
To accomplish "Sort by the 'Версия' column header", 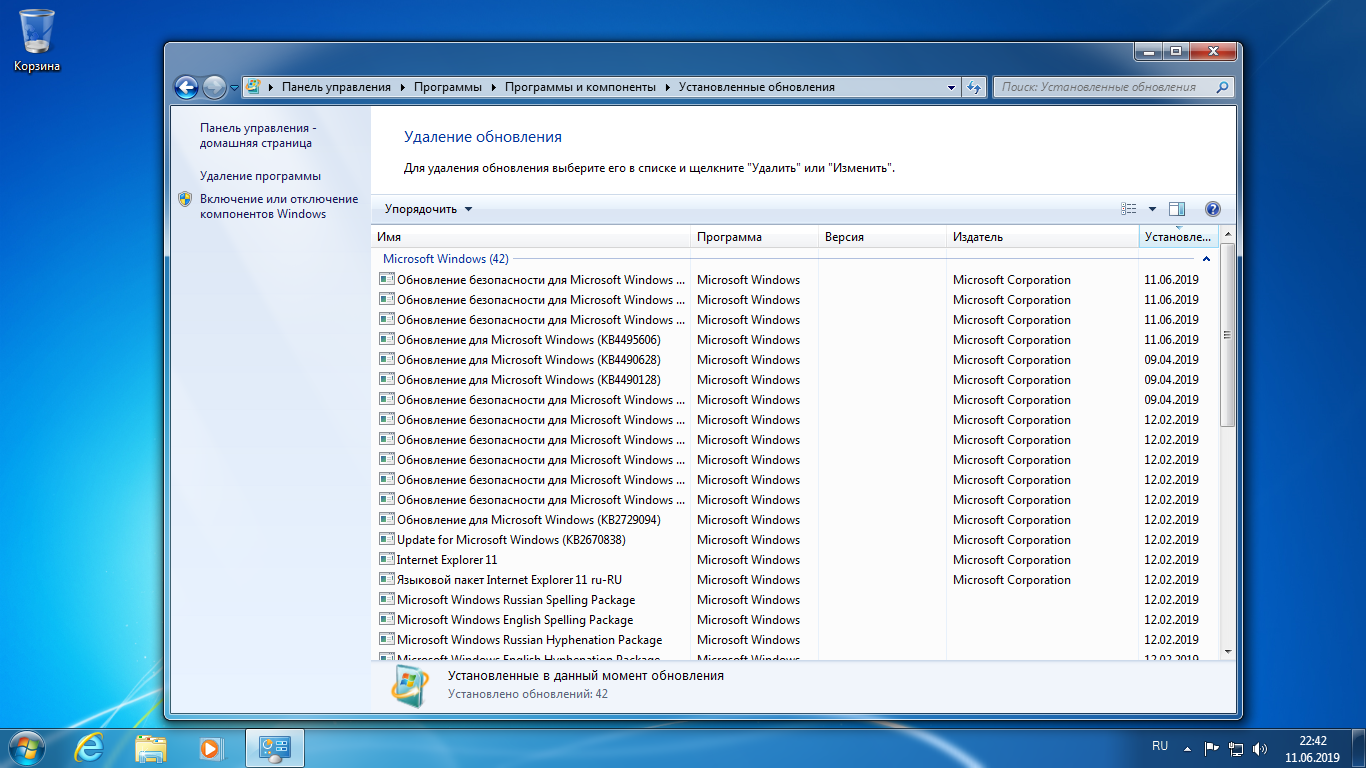I will pyautogui.click(x=882, y=237).
